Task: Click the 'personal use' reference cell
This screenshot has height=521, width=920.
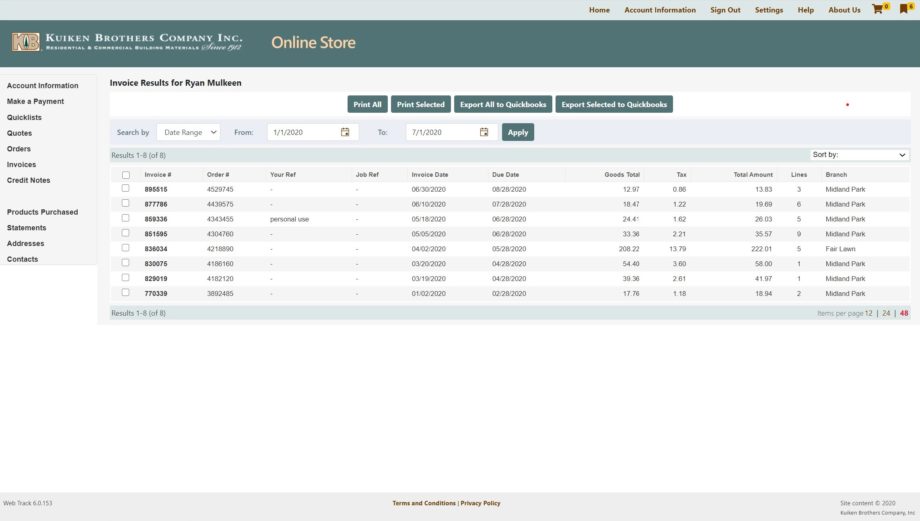Action: (x=289, y=219)
